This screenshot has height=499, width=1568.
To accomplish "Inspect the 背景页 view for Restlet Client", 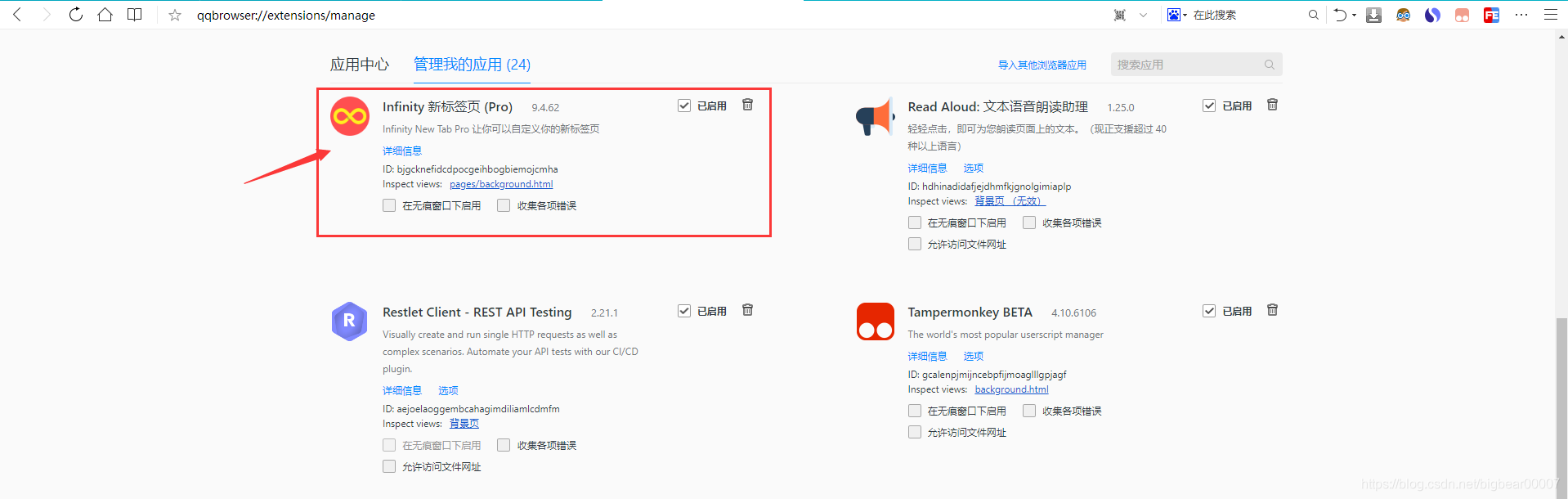I will coord(464,424).
